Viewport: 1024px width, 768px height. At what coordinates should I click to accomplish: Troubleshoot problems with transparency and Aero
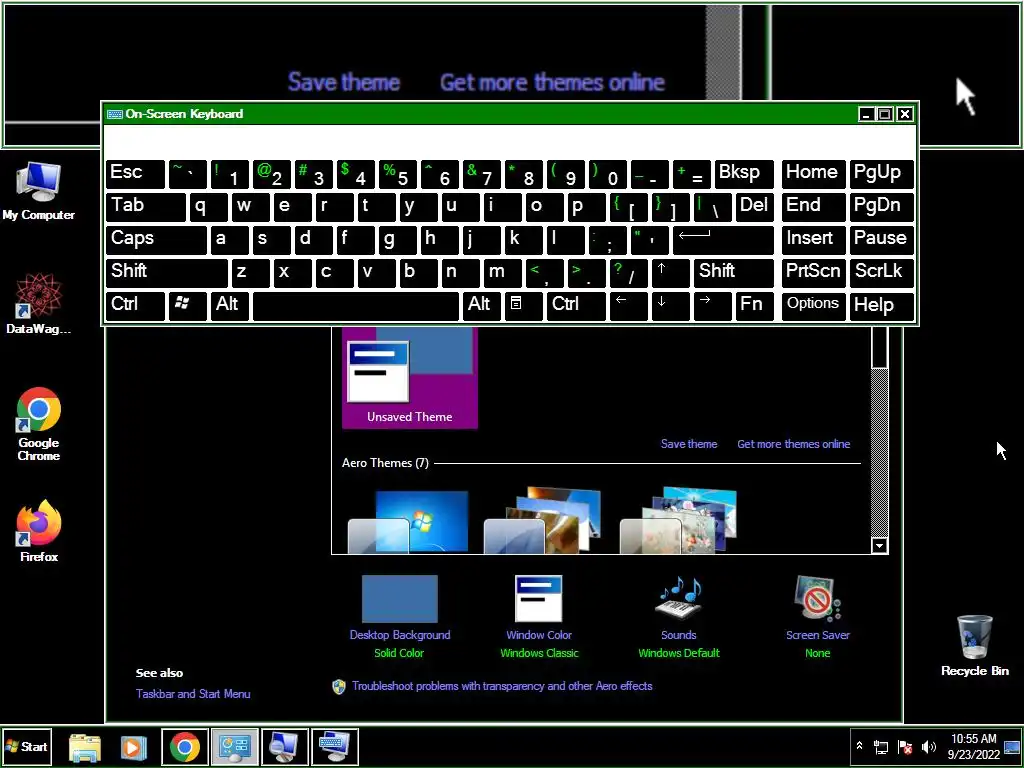click(x=502, y=686)
